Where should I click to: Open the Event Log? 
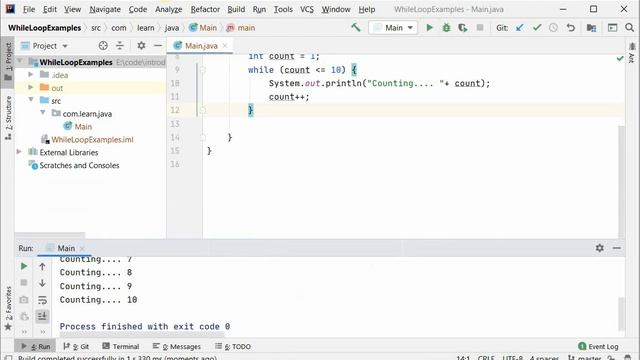(598, 346)
